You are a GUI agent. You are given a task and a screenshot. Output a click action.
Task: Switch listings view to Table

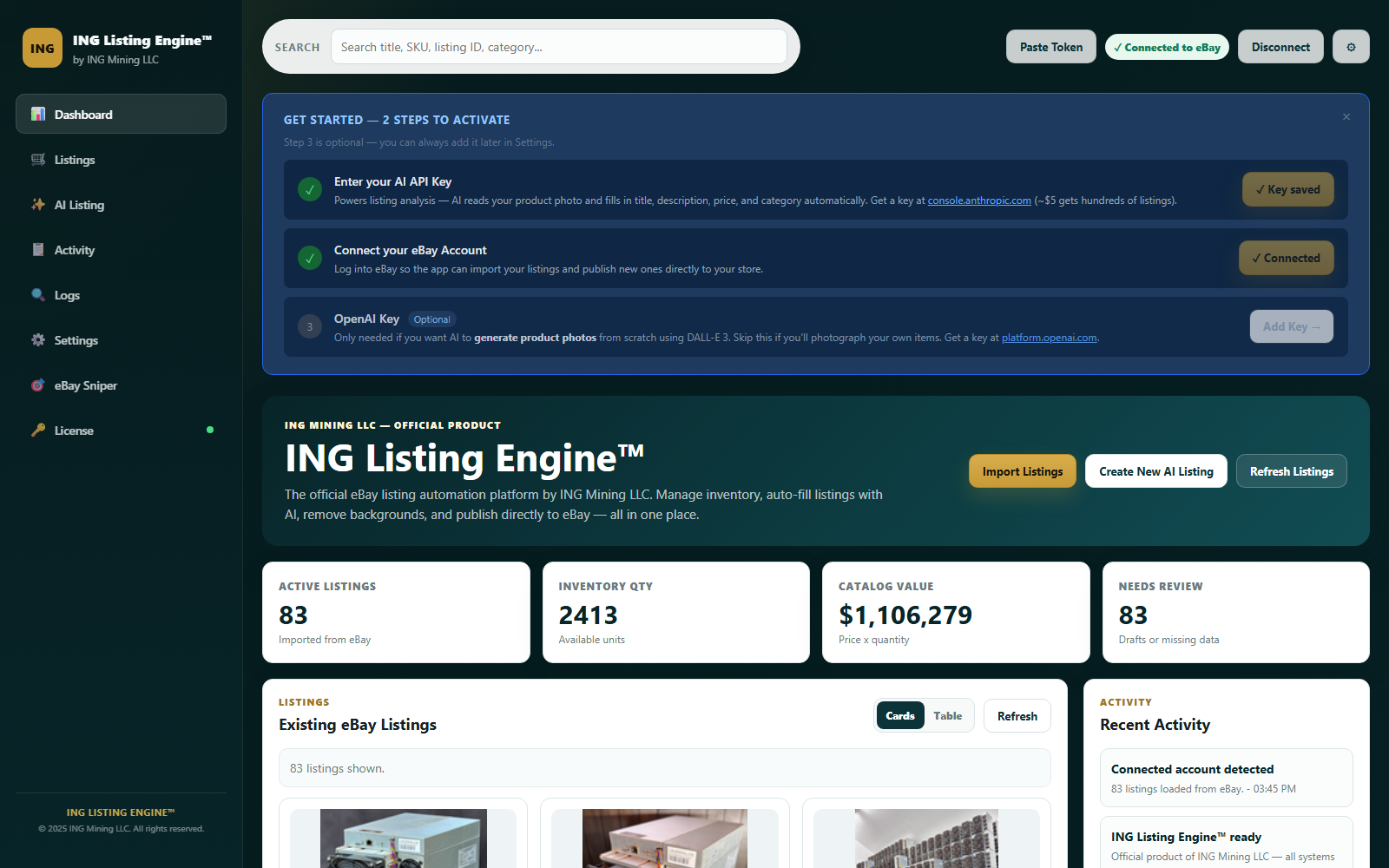[x=947, y=716]
